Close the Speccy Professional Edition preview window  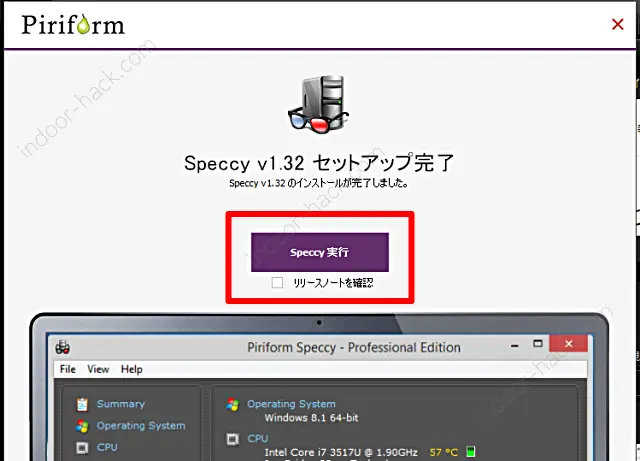click(569, 343)
